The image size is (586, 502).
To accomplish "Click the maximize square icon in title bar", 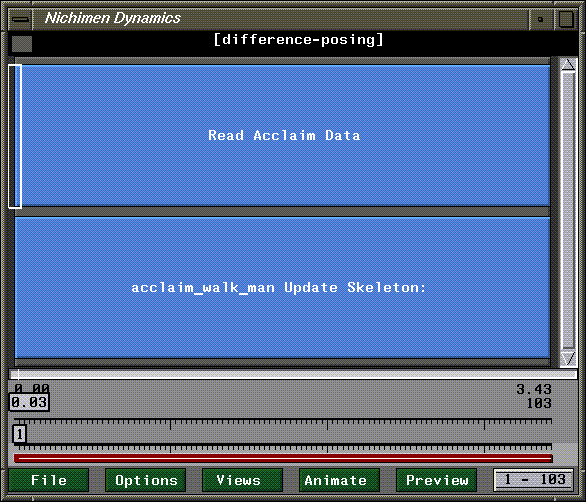I will pos(566,19).
